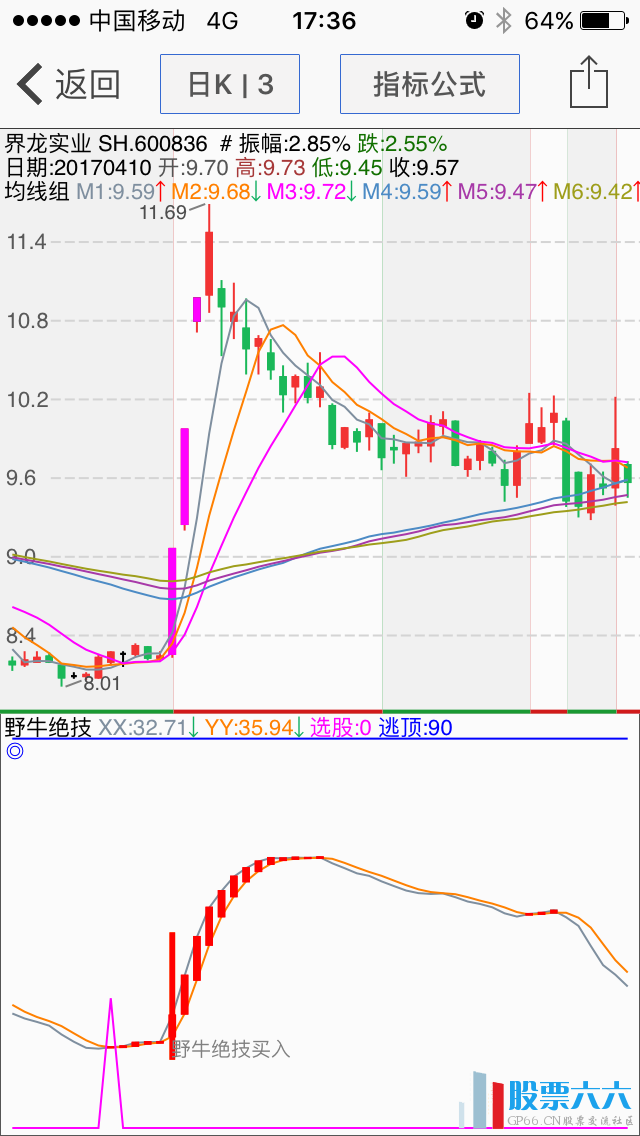
Task: Tap the Bluetooth status icon
Action: tap(503, 21)
